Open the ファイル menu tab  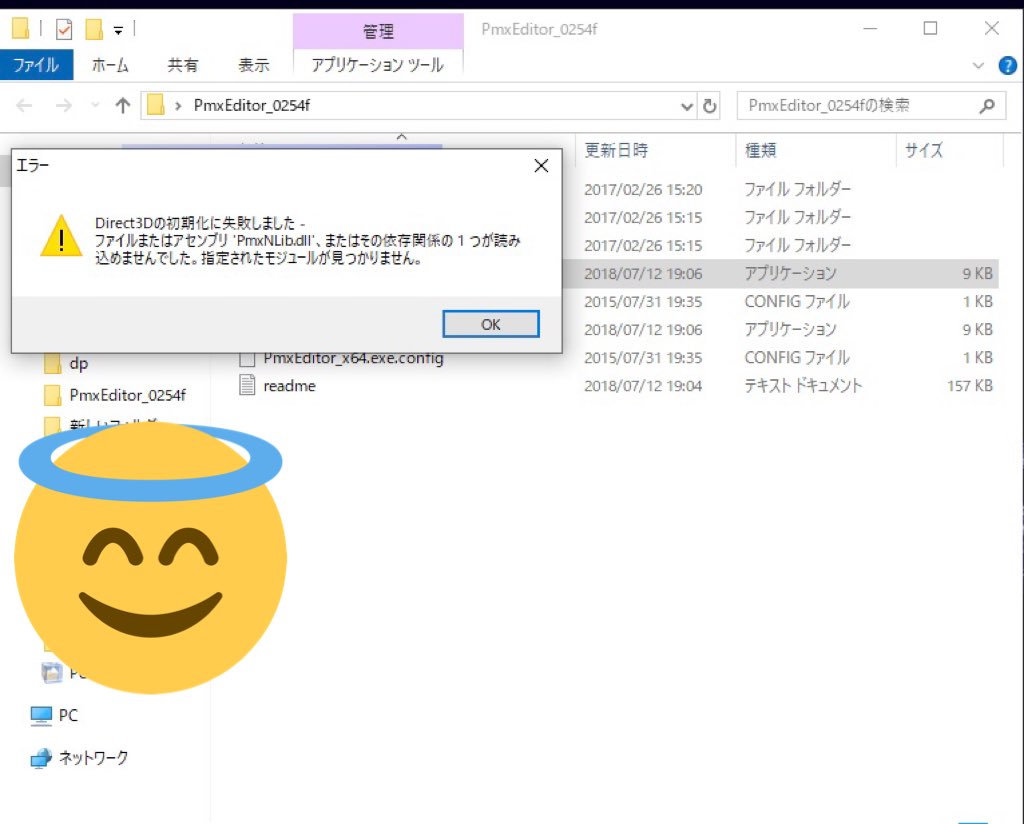click(x=37, y=65)
